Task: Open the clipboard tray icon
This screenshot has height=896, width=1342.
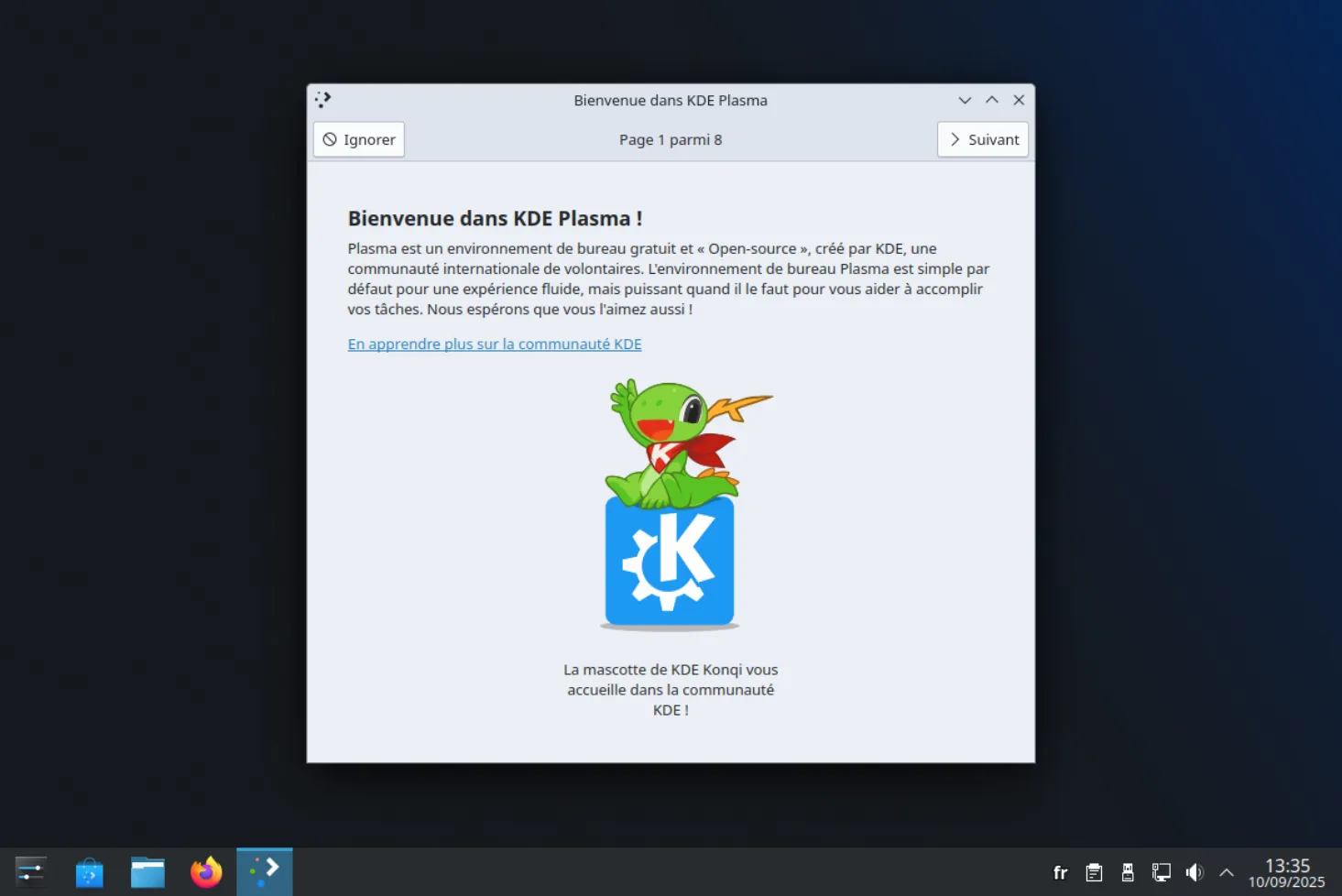Action: click(1094, 873)
